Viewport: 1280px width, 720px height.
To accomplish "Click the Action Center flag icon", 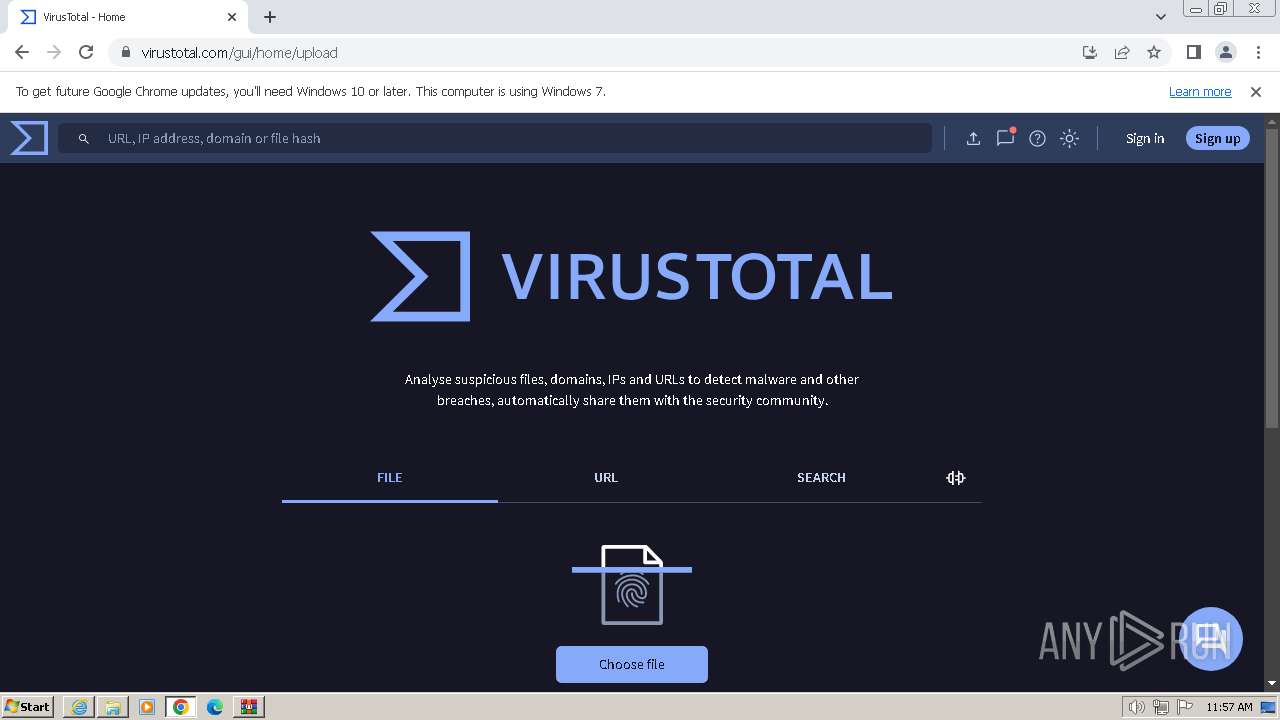I will [1185, 707].
